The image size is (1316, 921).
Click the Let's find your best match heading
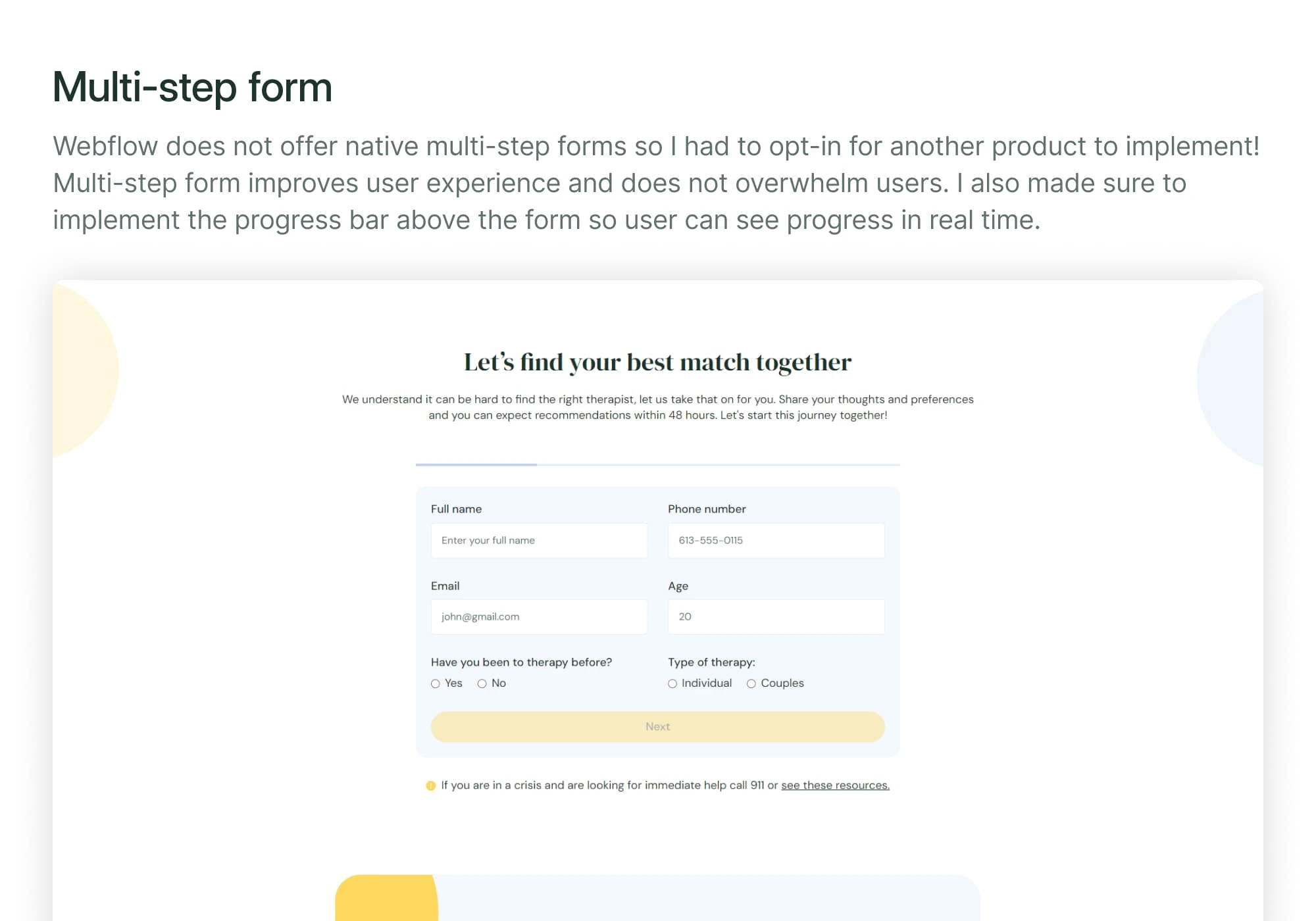coord(657,362)
